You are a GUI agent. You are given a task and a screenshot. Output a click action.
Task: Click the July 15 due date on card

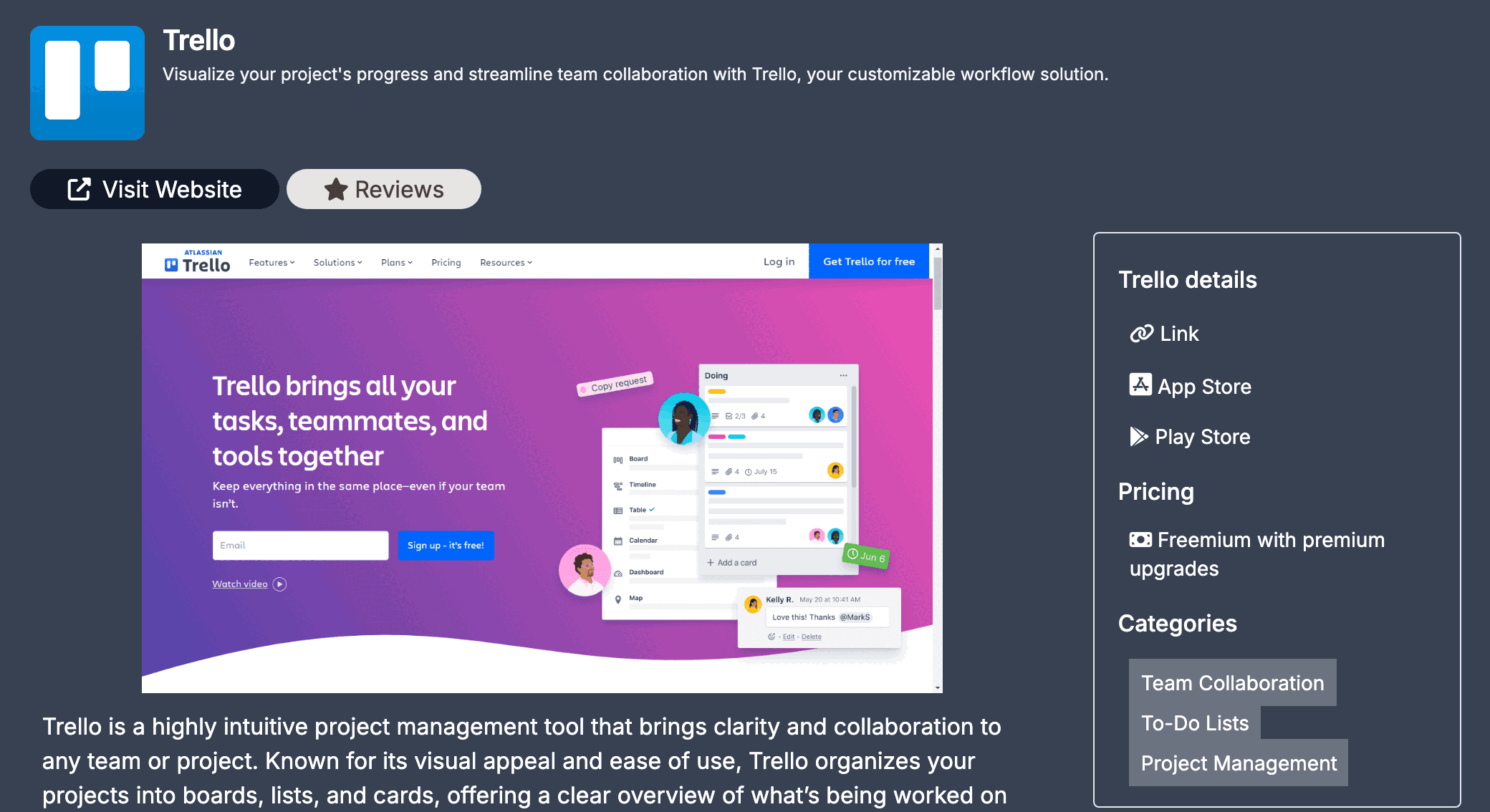(x=761, y=472)
